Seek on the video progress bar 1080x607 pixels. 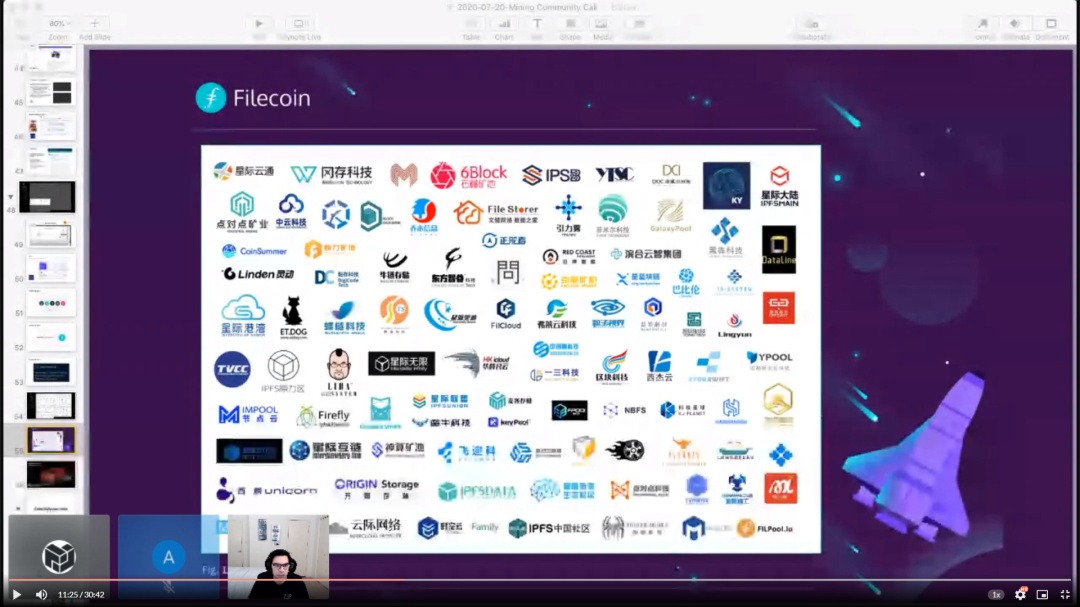540,580
